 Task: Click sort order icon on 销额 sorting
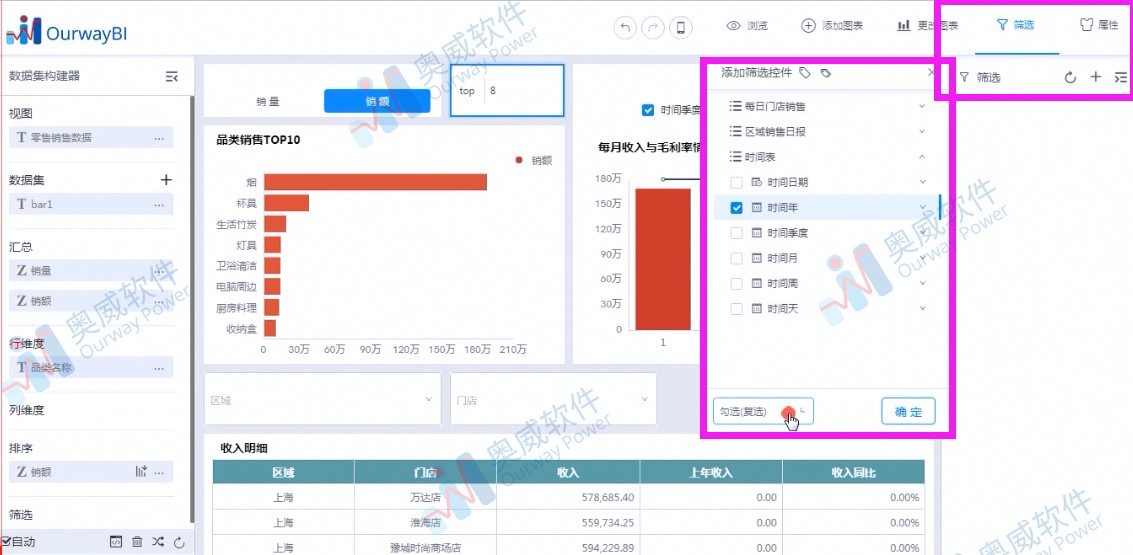coord(141,472)
